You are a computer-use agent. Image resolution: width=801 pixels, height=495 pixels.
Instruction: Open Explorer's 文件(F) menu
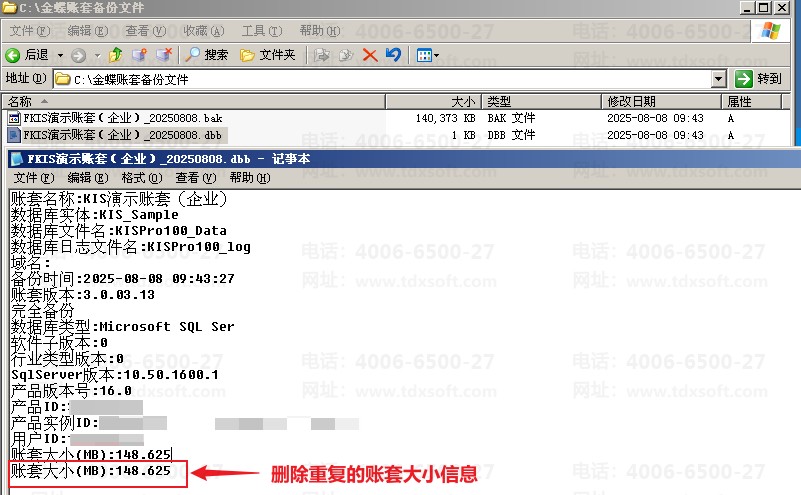(x=30, y=31)
